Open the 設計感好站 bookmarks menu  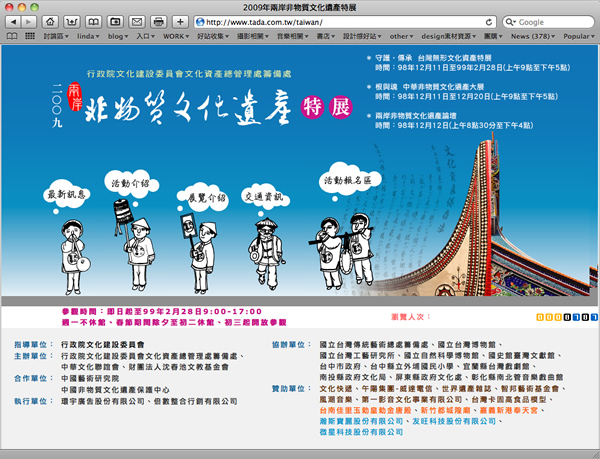[x=362, y=36]
